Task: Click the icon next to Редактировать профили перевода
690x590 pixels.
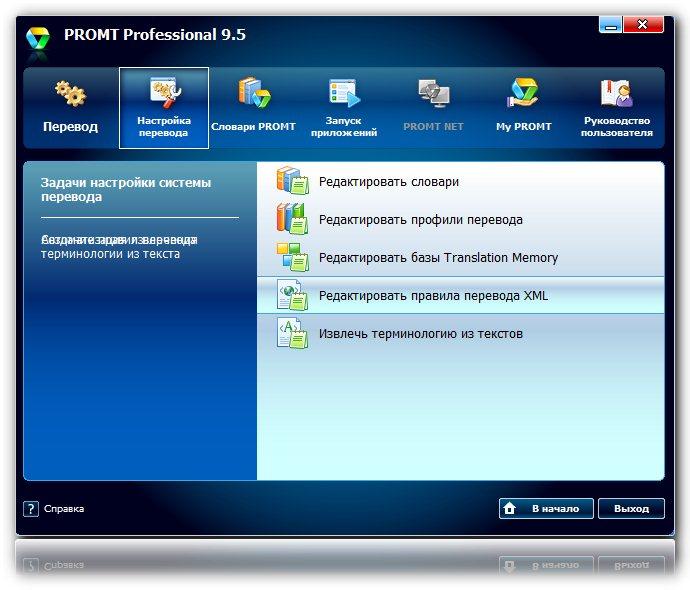Action: pos(292,219)
